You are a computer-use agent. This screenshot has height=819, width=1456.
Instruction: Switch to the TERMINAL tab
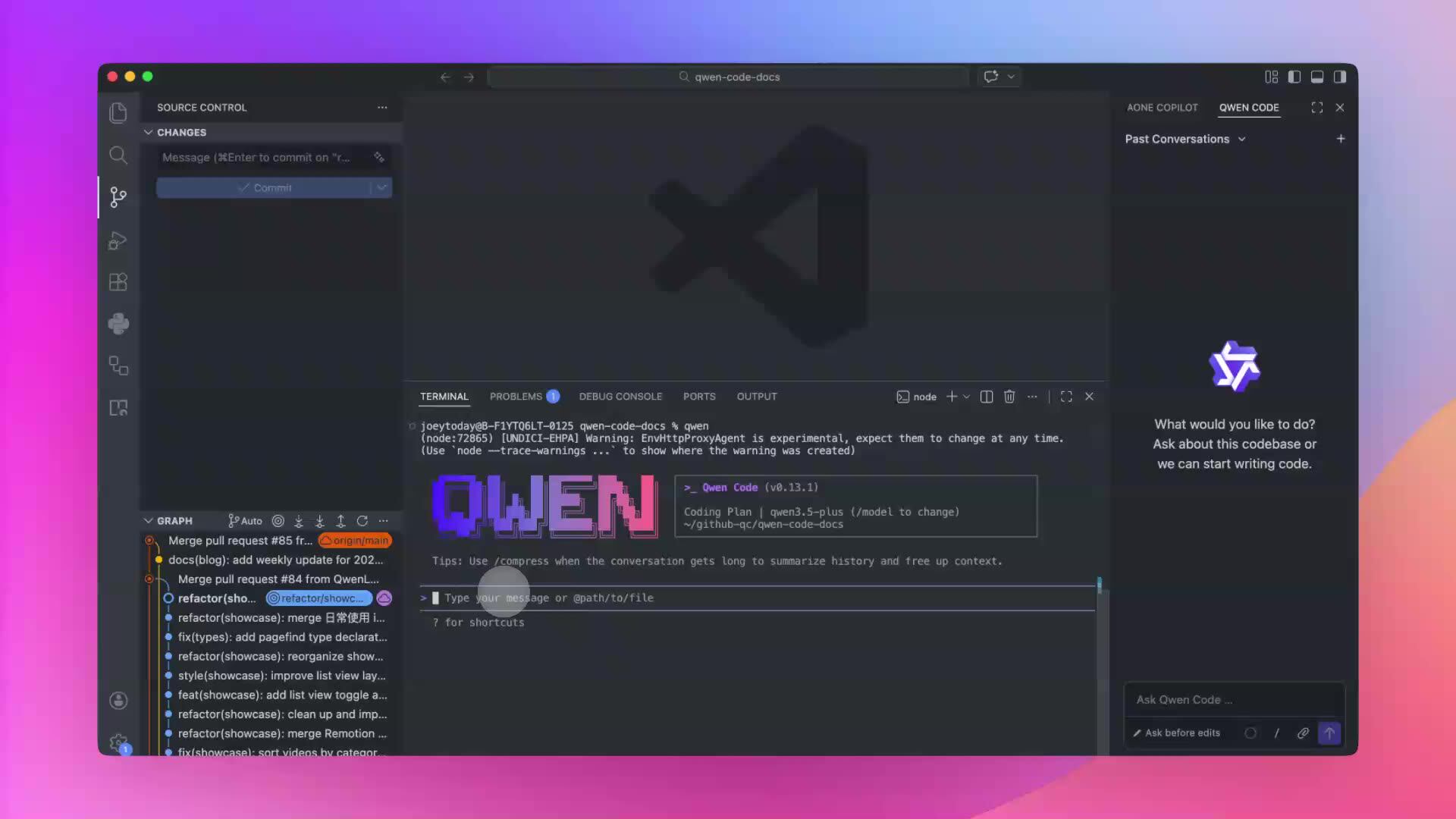pos(444,397)
